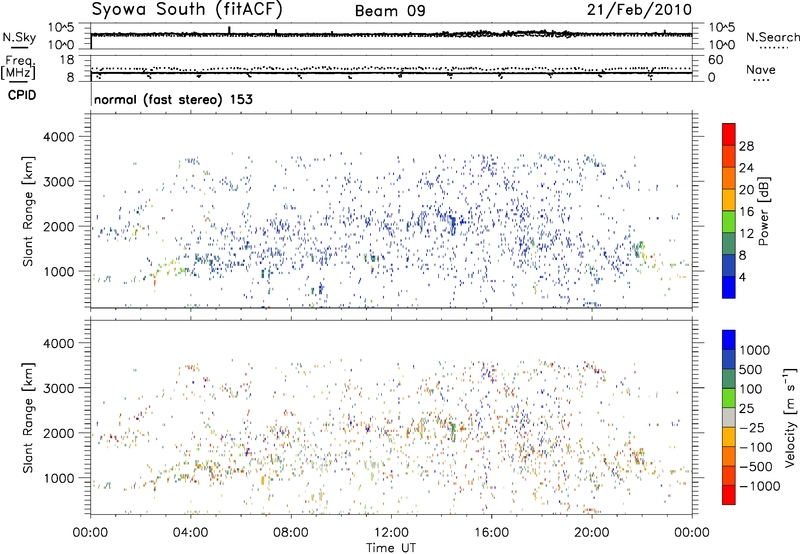Select the 'Time UT' axis title

pyautogui.click(x=391, y=548)
